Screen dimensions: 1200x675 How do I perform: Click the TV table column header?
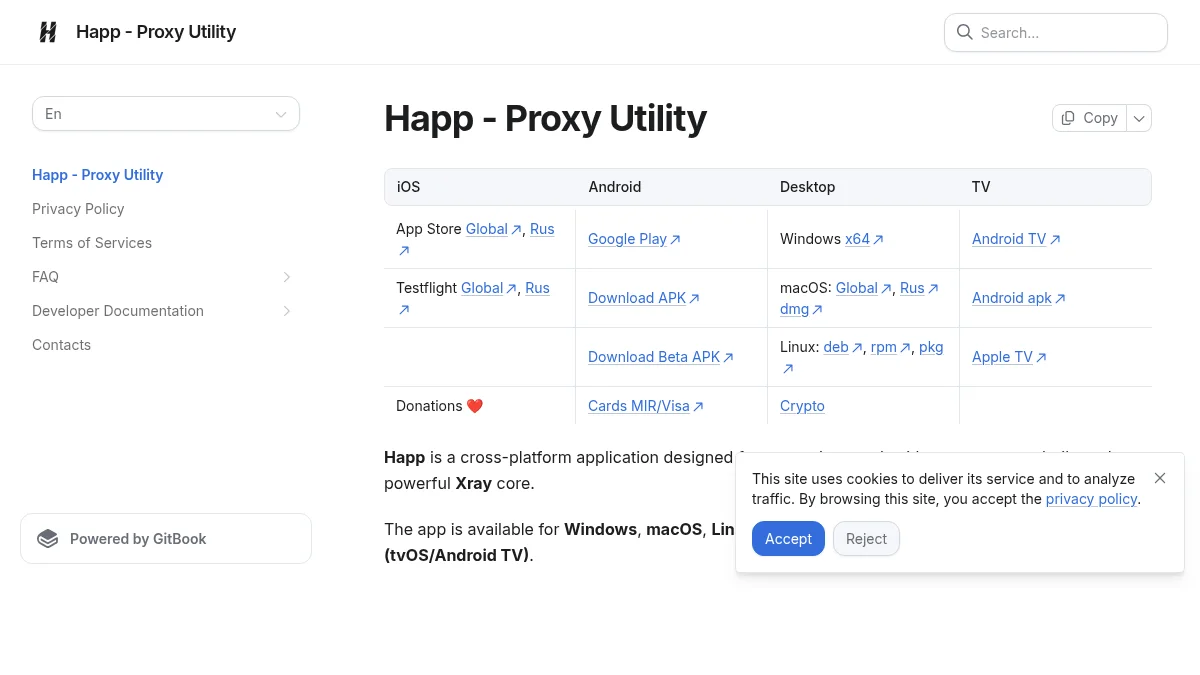point(981,187)
